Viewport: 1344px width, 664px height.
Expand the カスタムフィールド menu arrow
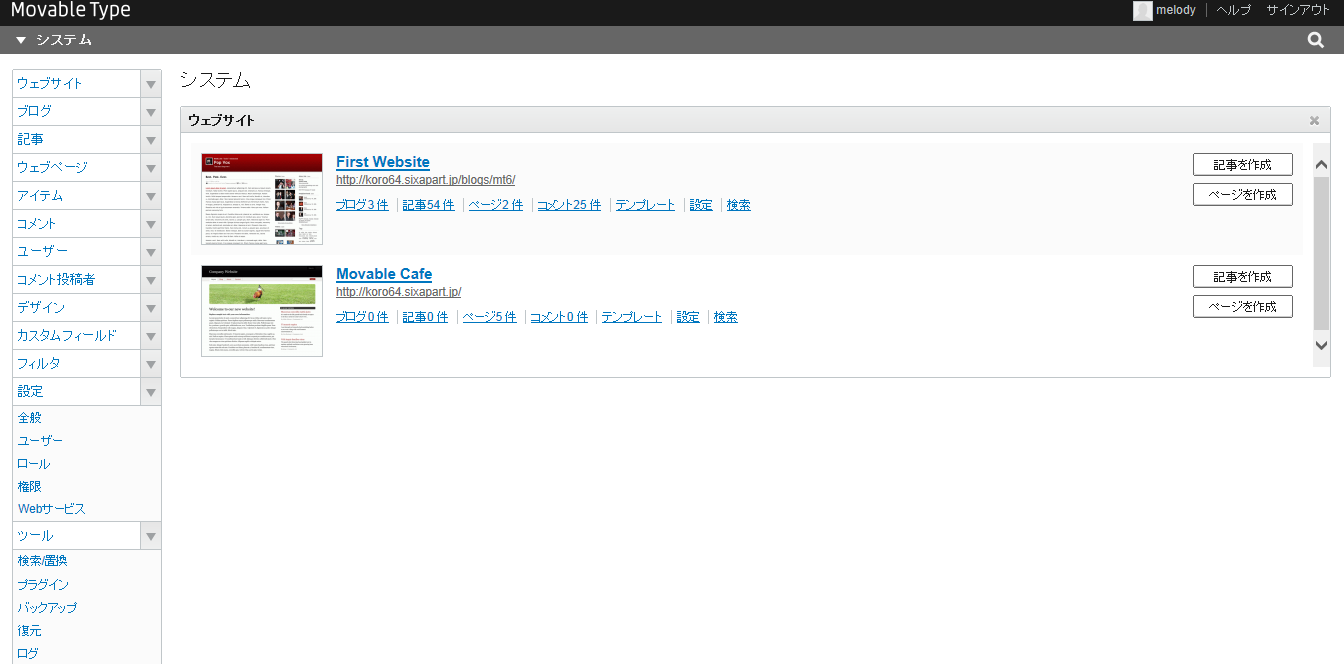pos(151,336)
